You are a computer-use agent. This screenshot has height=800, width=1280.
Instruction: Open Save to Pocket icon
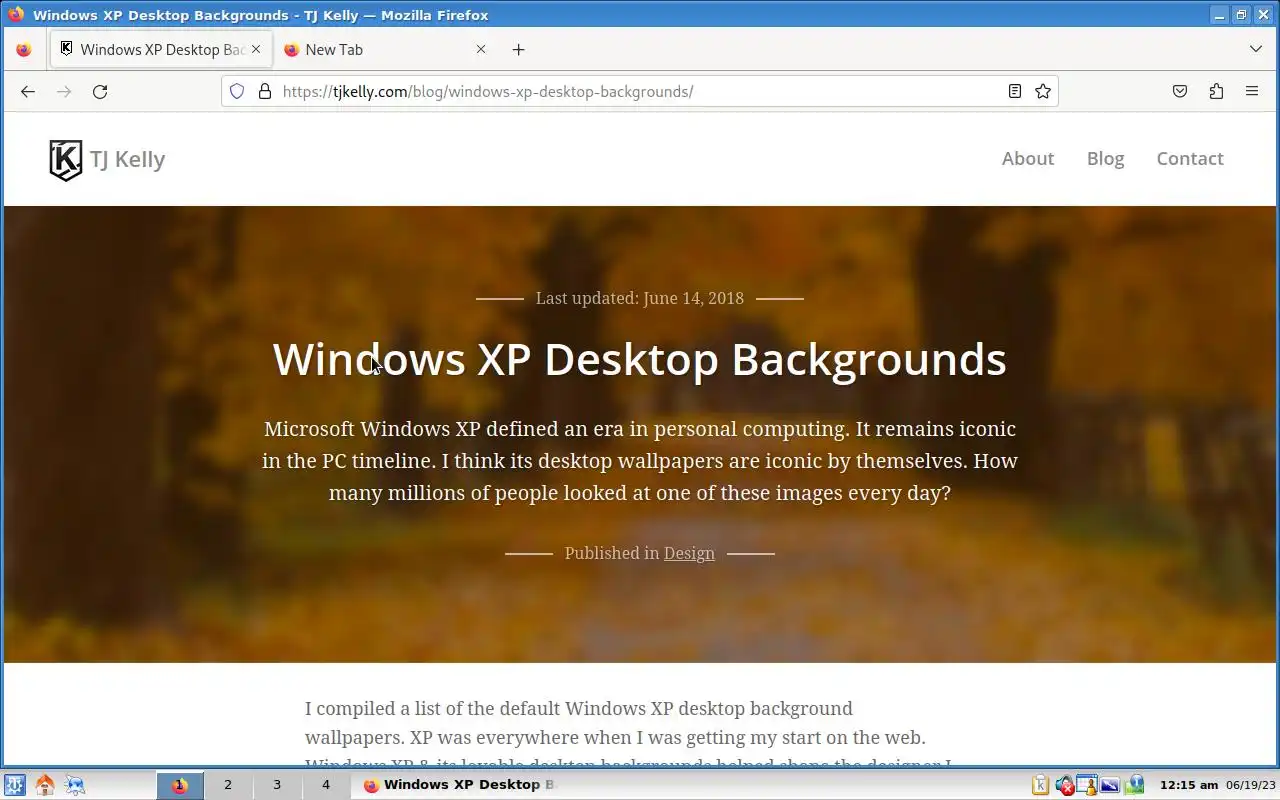[1180, 91]
